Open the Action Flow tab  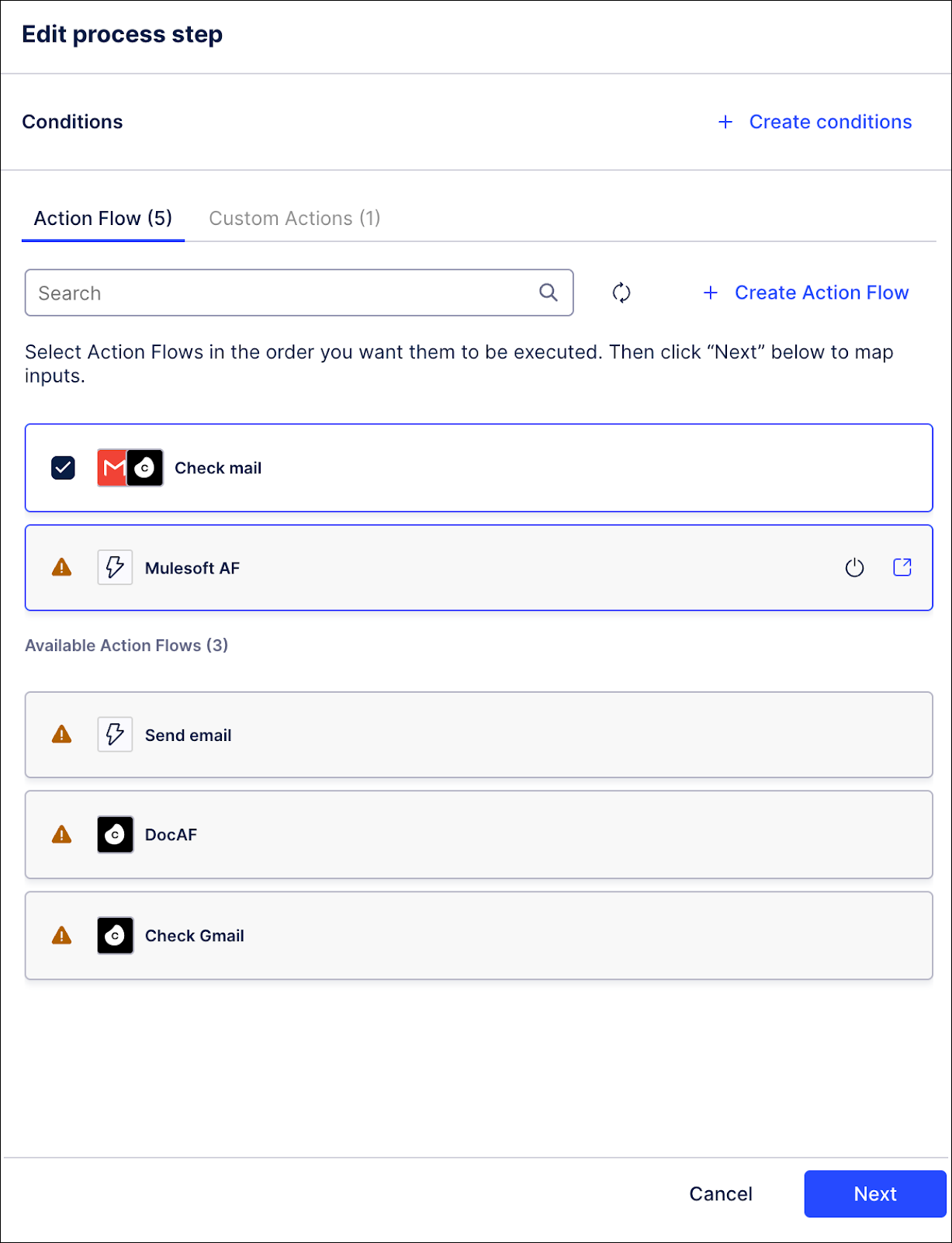(x=102, y=218)
